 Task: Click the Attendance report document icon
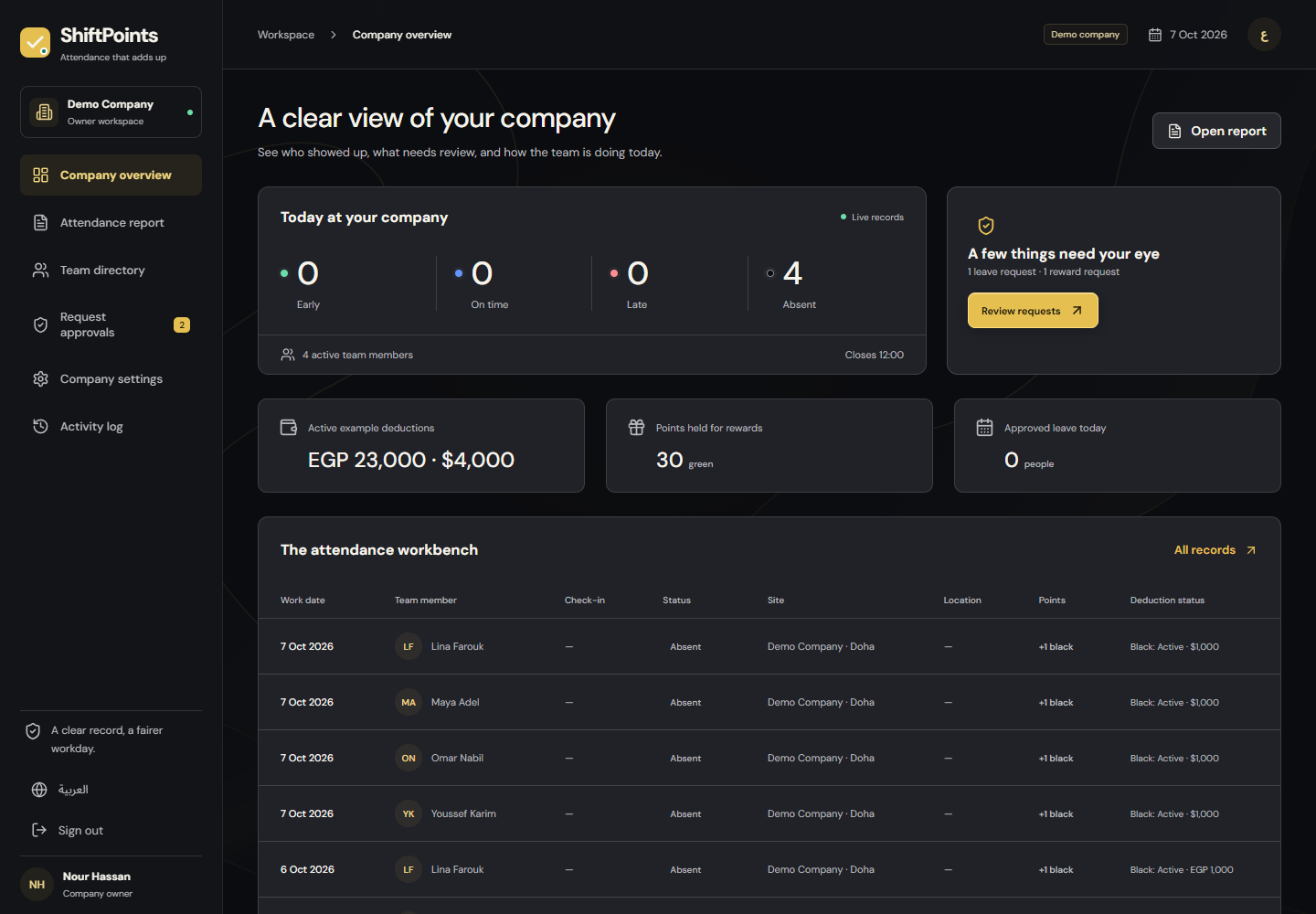pos(40,222)
